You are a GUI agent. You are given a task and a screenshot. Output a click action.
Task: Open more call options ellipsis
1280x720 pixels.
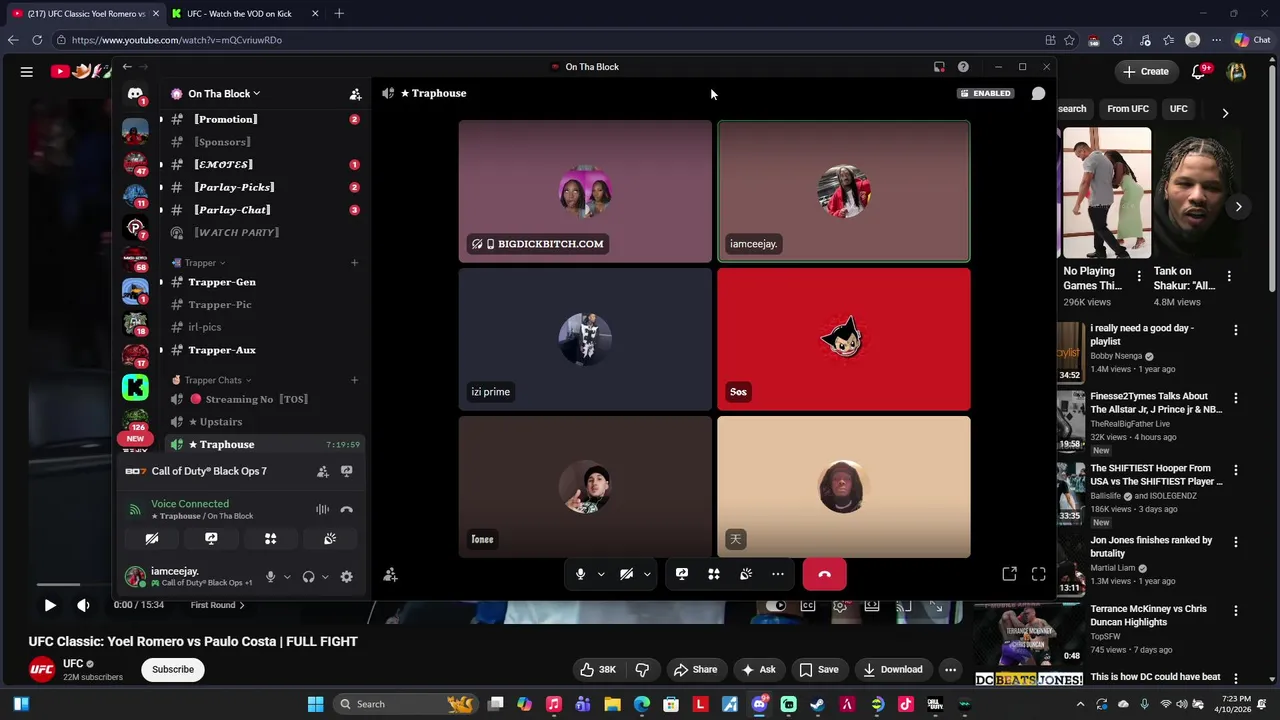778,574
